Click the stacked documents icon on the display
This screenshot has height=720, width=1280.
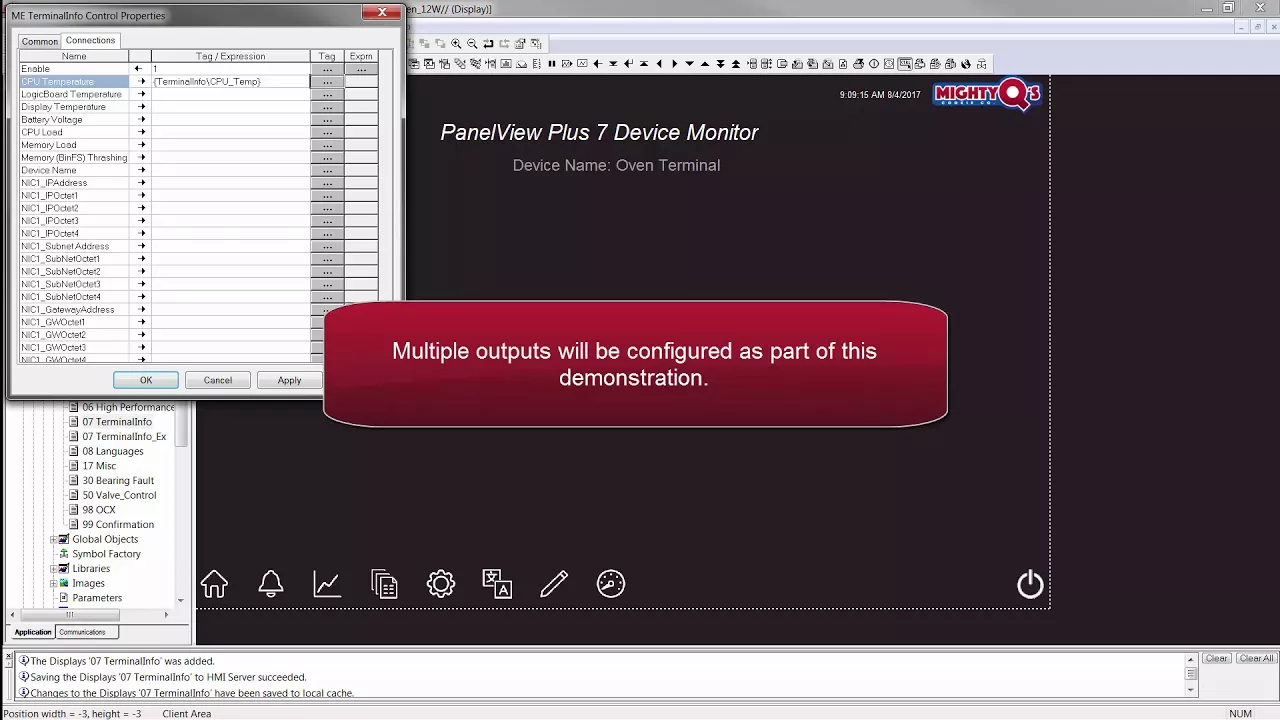[x=384, y=583]
